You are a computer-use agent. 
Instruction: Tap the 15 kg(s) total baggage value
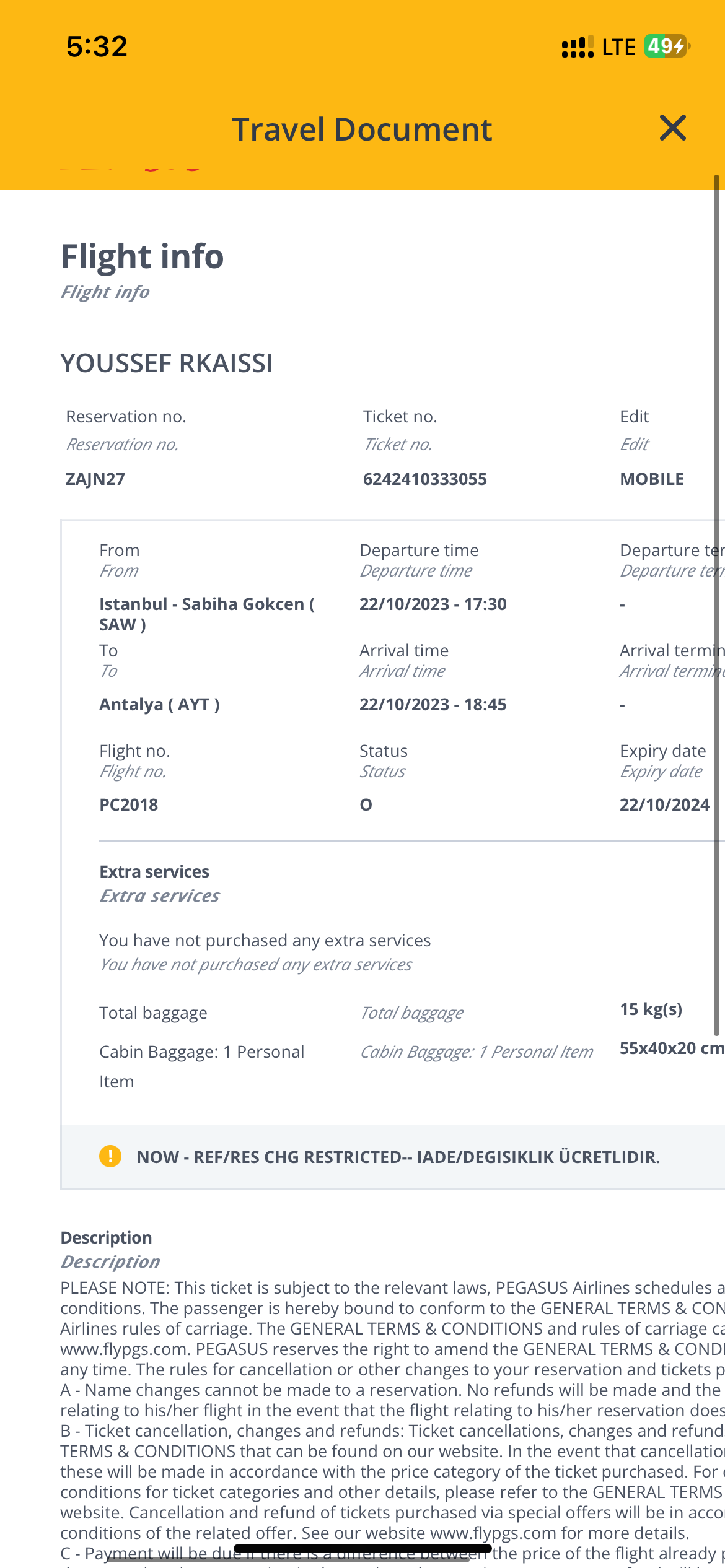click(x=651, y=1009)
